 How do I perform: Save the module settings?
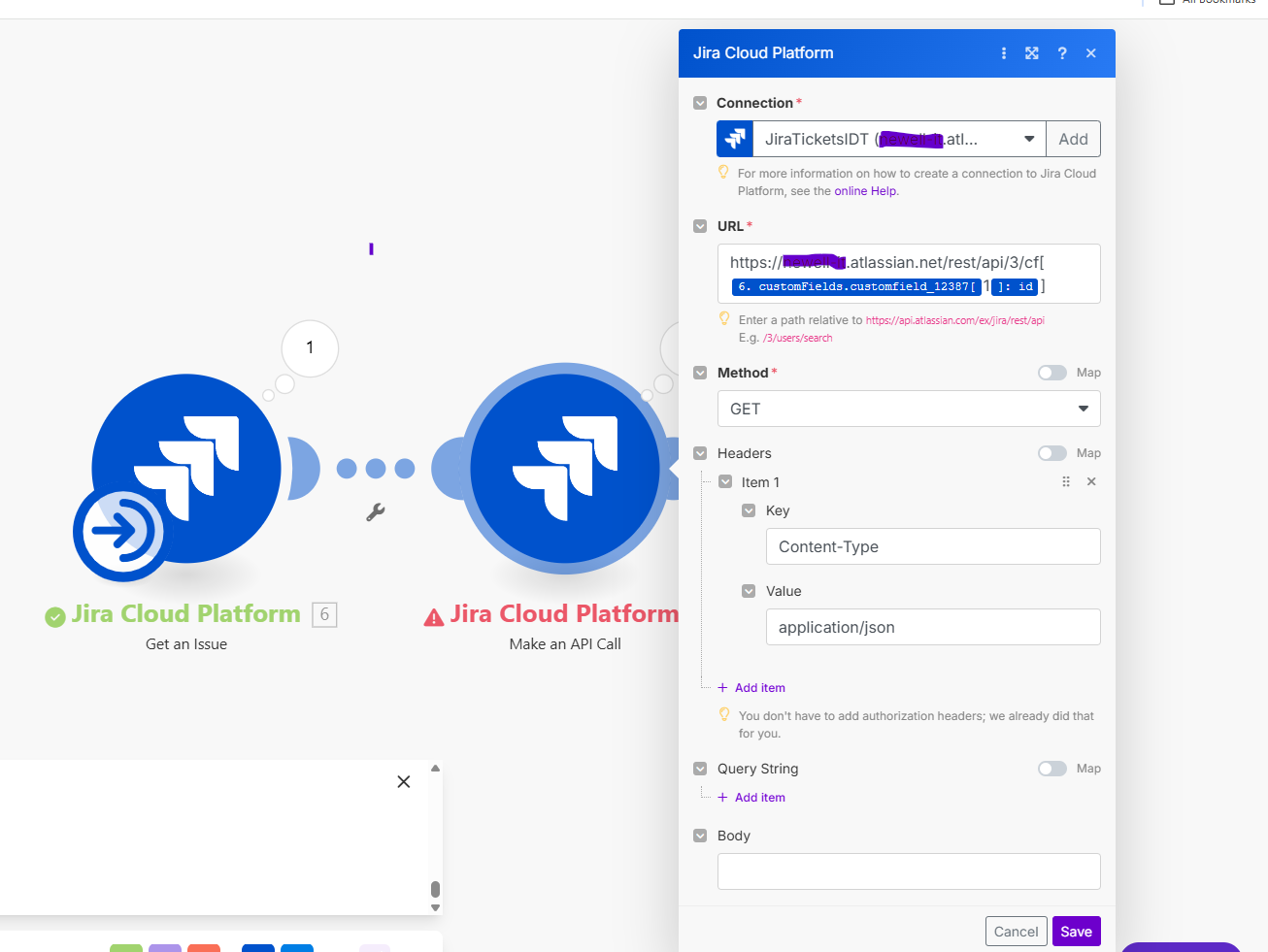pos(1076,932)
